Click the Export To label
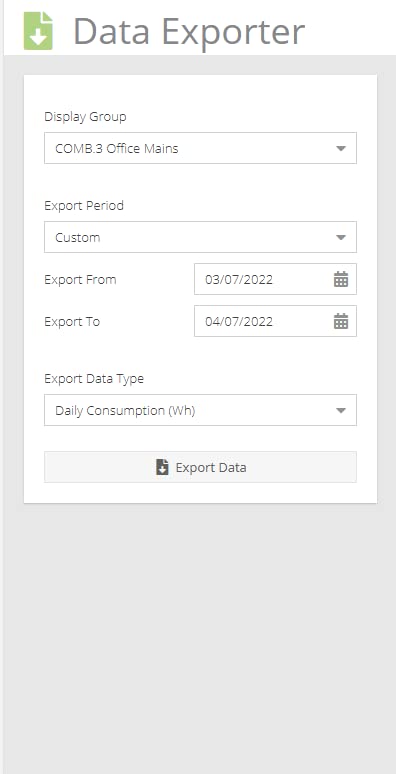This screenshot has height=774, width=396. pyautogui.click(x=72, y=322)
